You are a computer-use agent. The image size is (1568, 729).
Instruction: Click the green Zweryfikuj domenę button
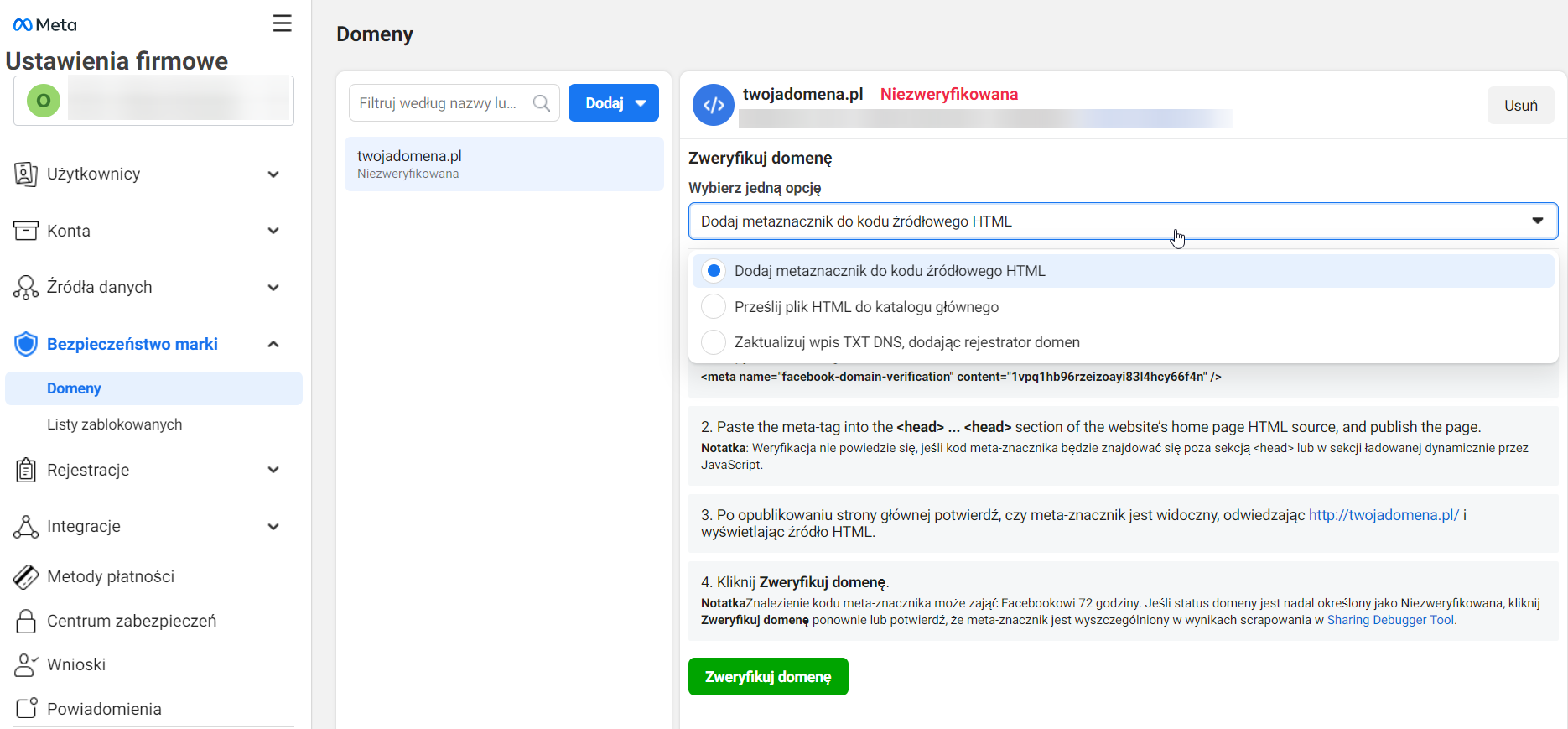click(767, 677)
